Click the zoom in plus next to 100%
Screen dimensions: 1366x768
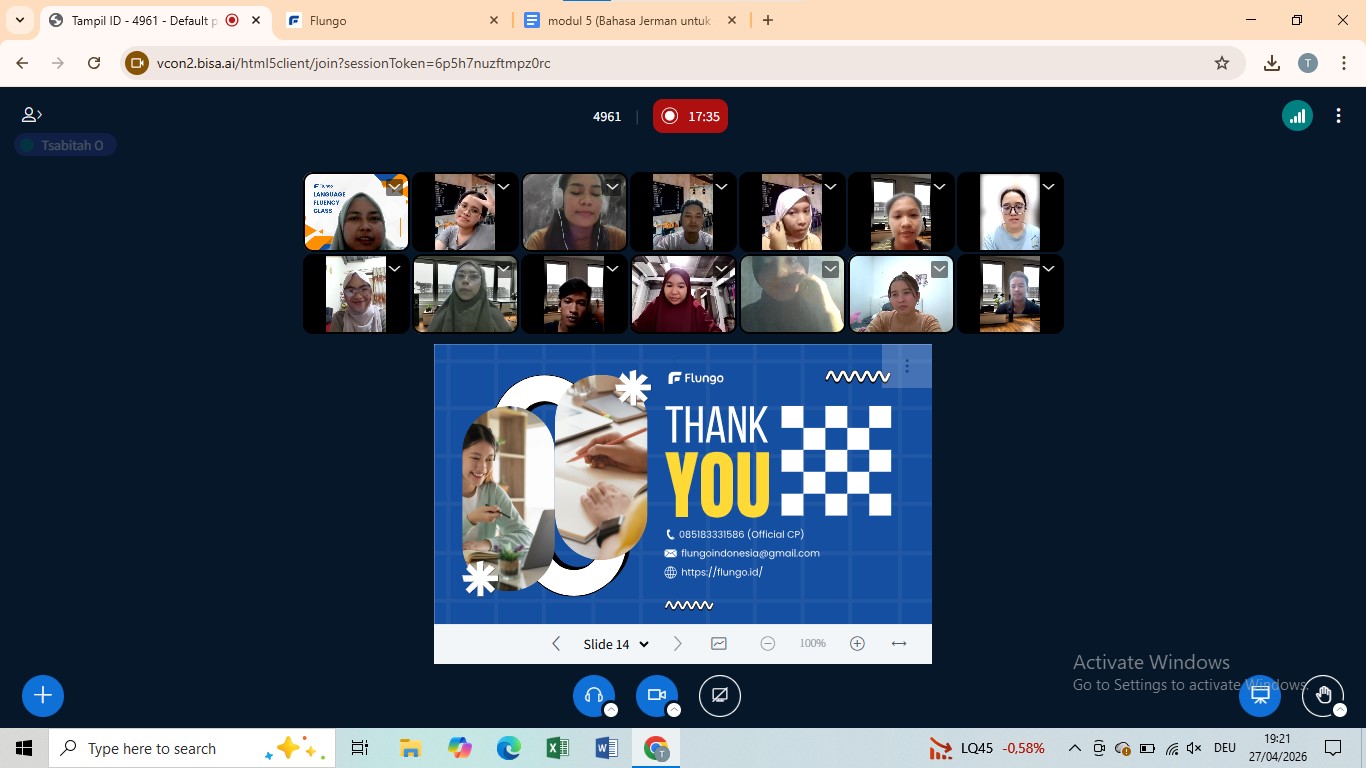pyautogui.click(x=857, y=644)
